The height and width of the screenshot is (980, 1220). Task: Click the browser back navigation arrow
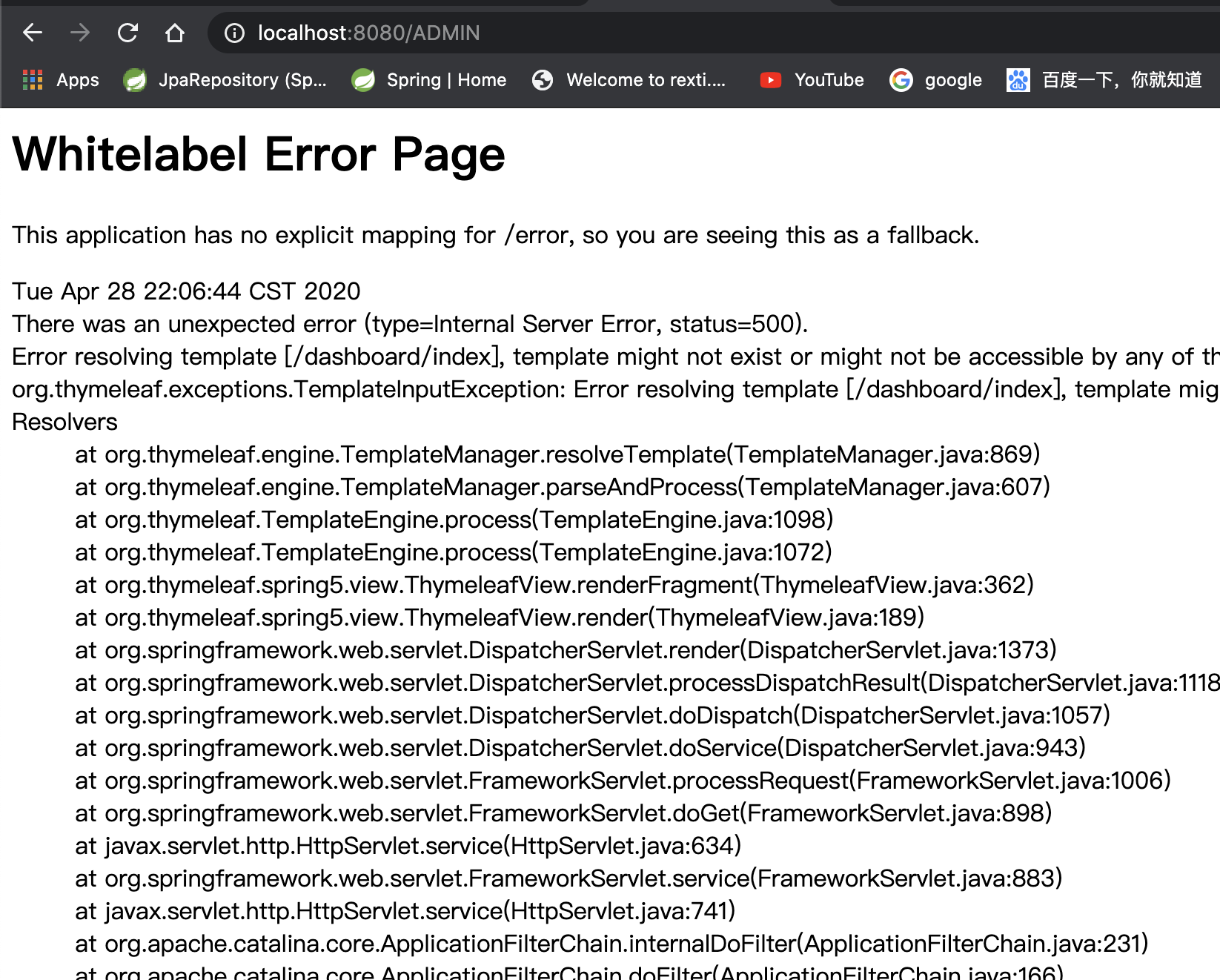[31, 33]
